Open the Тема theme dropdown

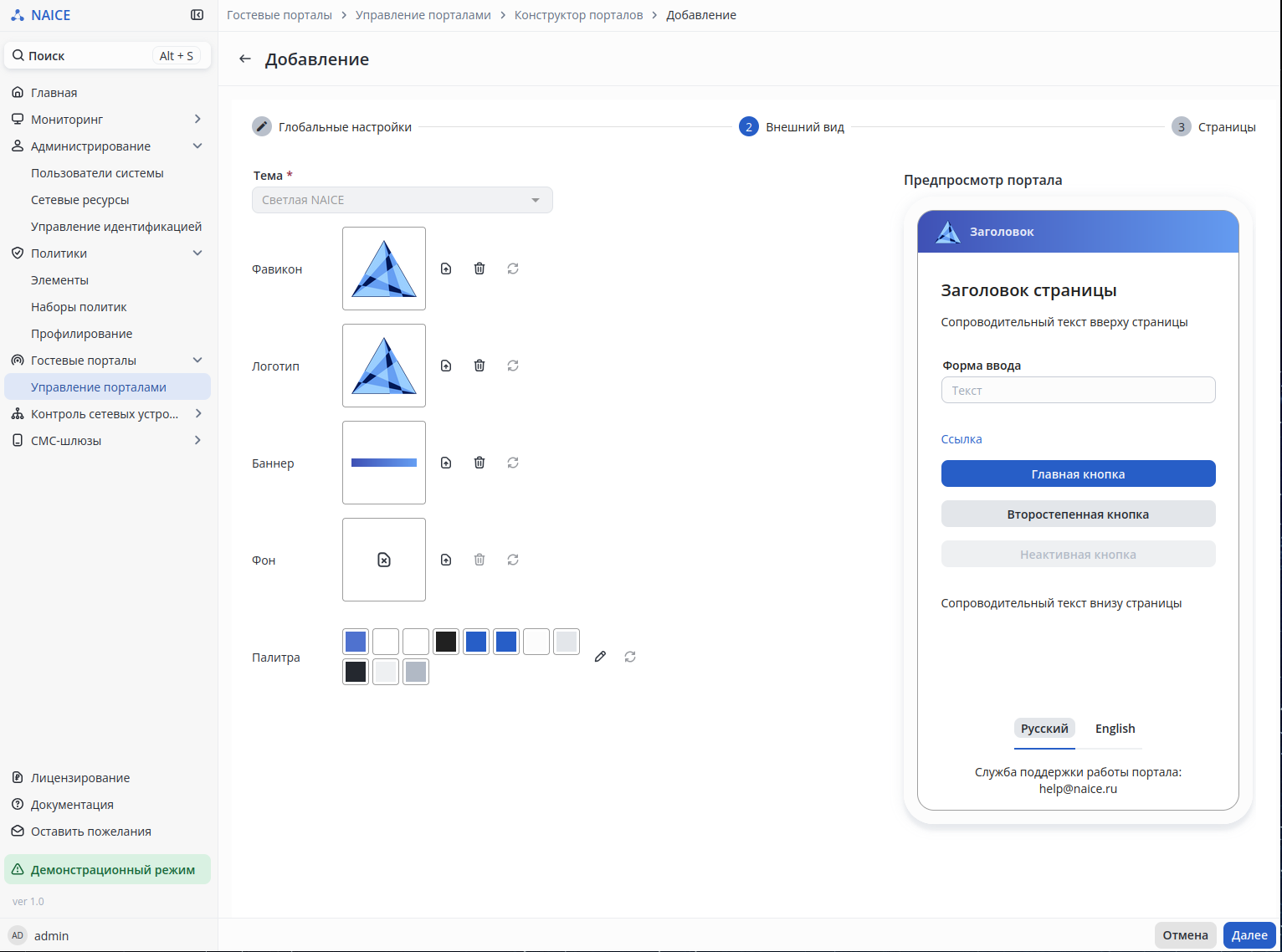pyautogui.click(x=402, y=200)
